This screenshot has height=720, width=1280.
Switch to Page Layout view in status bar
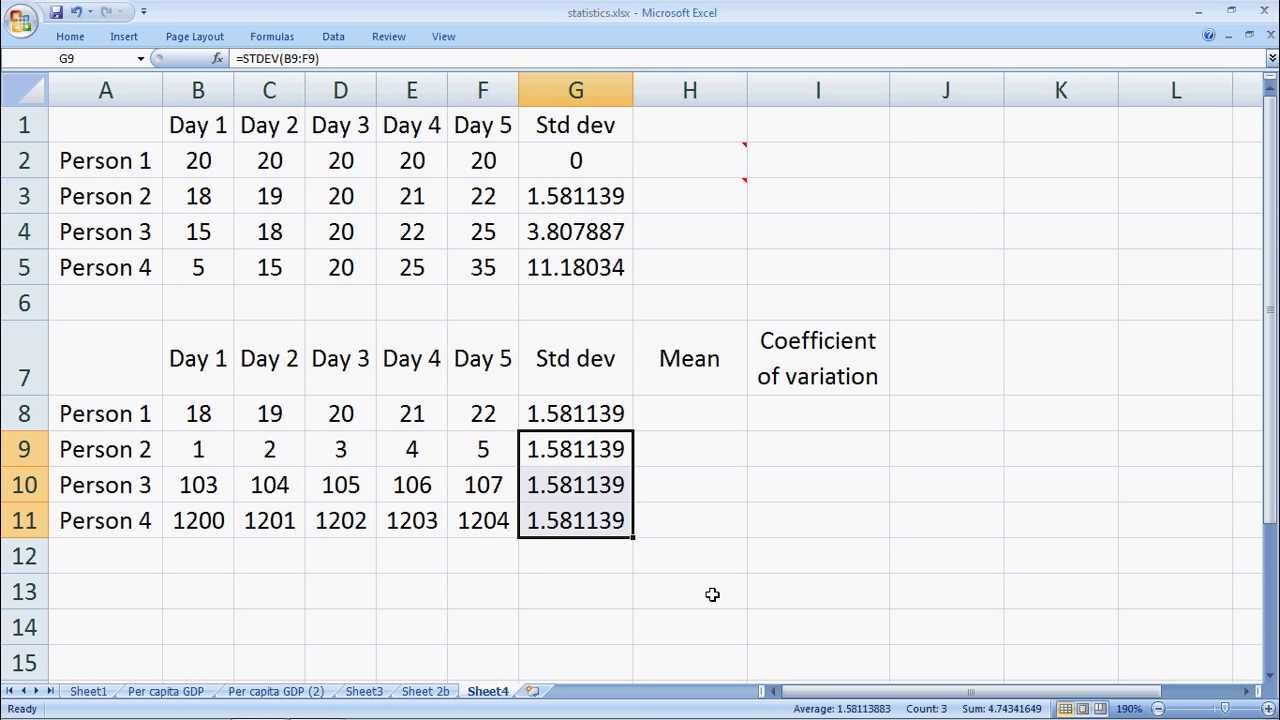(x=1083, y=709)
